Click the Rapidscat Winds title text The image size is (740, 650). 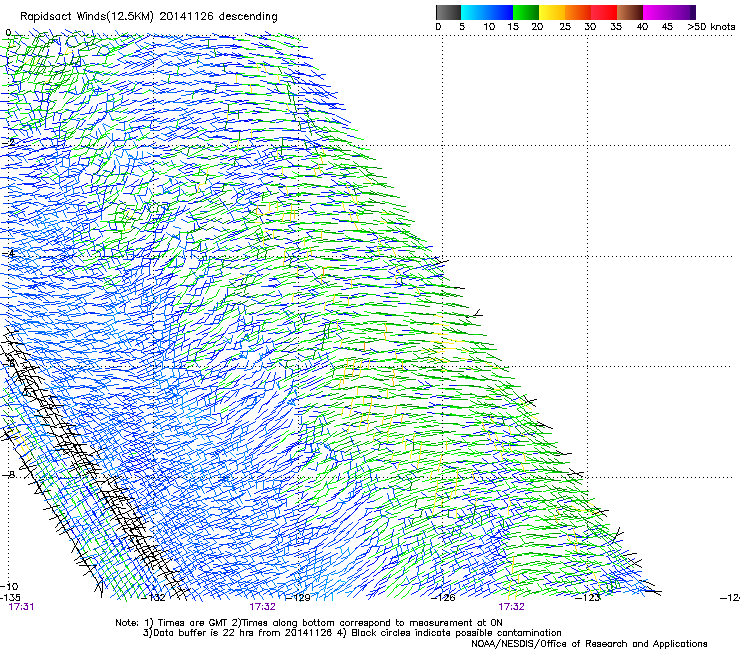pos(149,17)
